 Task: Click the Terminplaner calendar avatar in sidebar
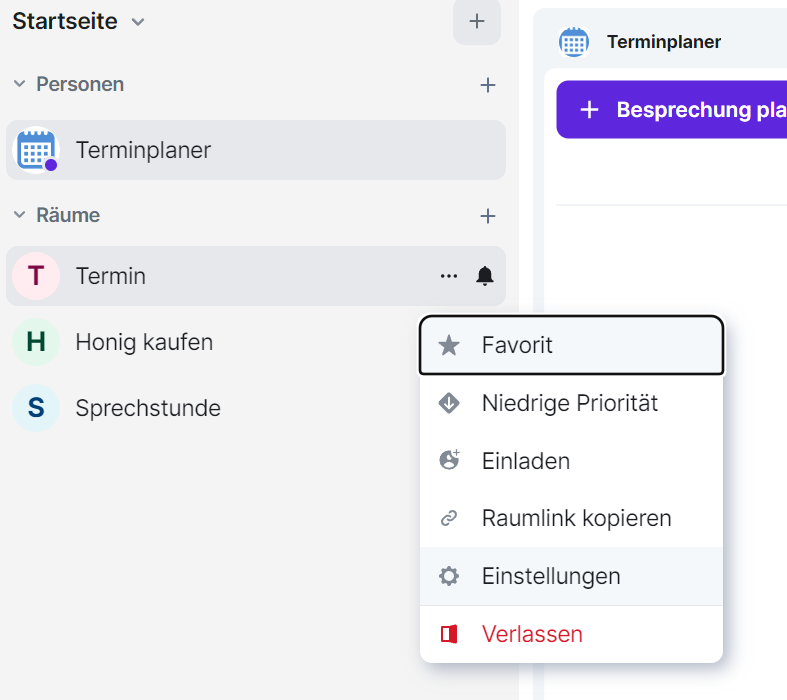[x=36, y=150]
